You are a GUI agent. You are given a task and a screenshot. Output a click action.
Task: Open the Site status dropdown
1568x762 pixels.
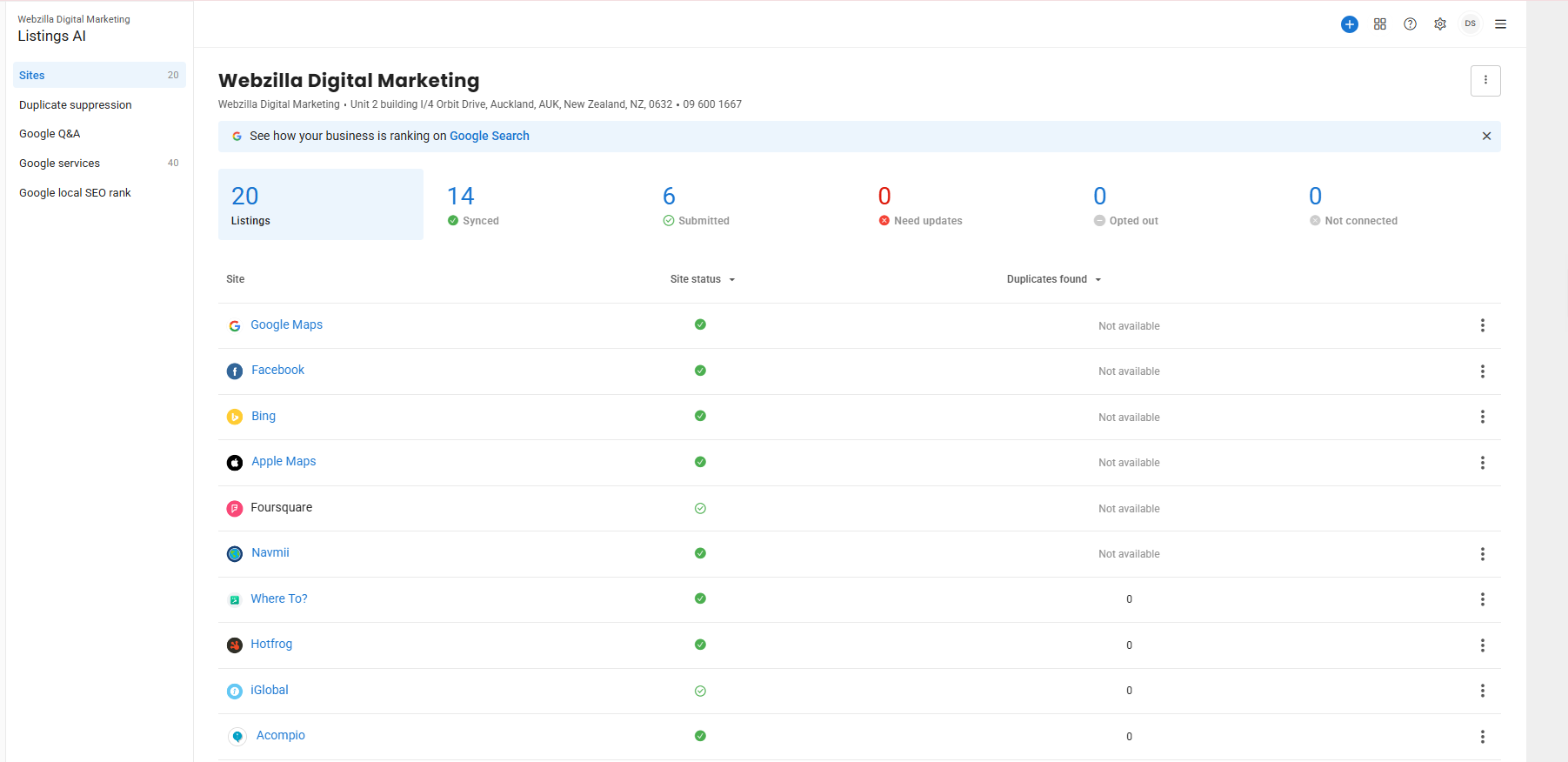(x=703, y=279)
